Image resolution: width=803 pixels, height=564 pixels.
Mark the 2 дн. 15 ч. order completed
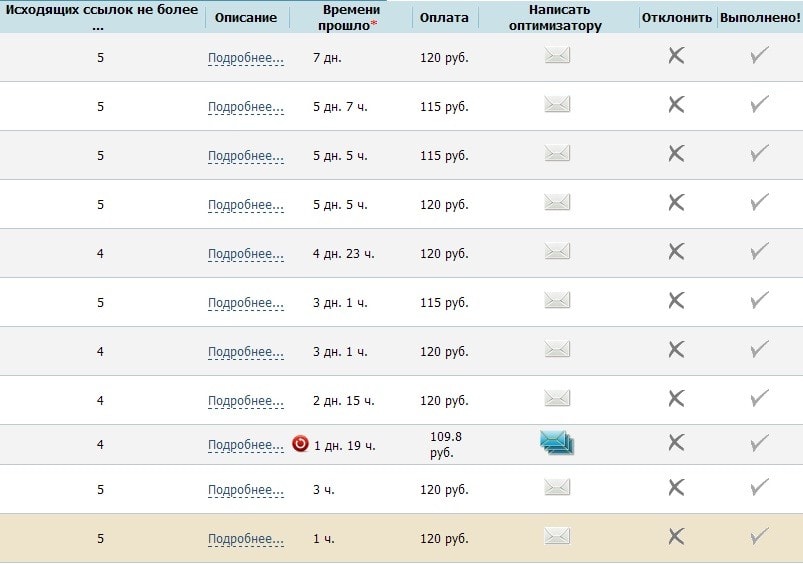(759, 399)
